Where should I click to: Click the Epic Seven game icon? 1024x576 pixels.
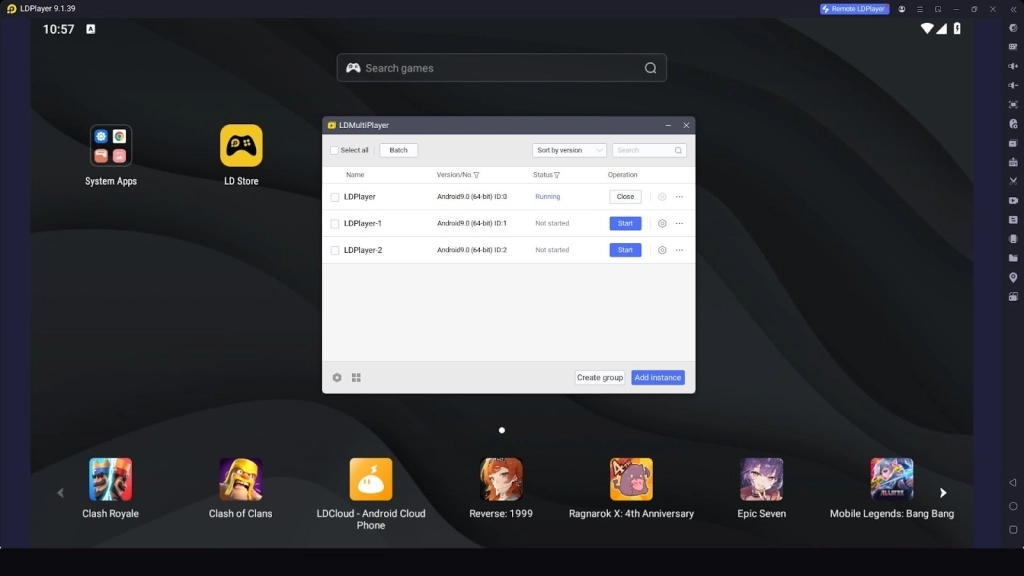(x=761, y=480)
